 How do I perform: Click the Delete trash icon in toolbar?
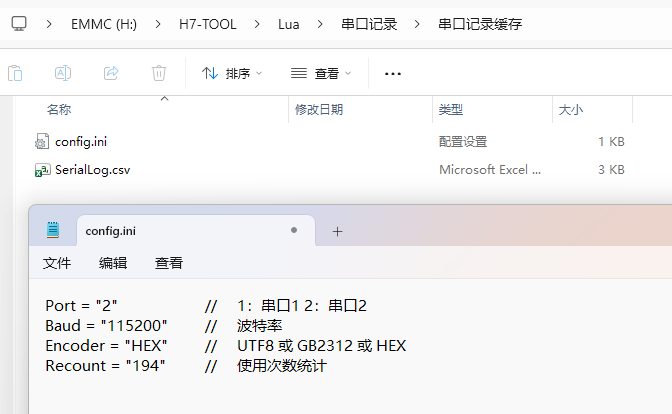(x=159, y=73)
